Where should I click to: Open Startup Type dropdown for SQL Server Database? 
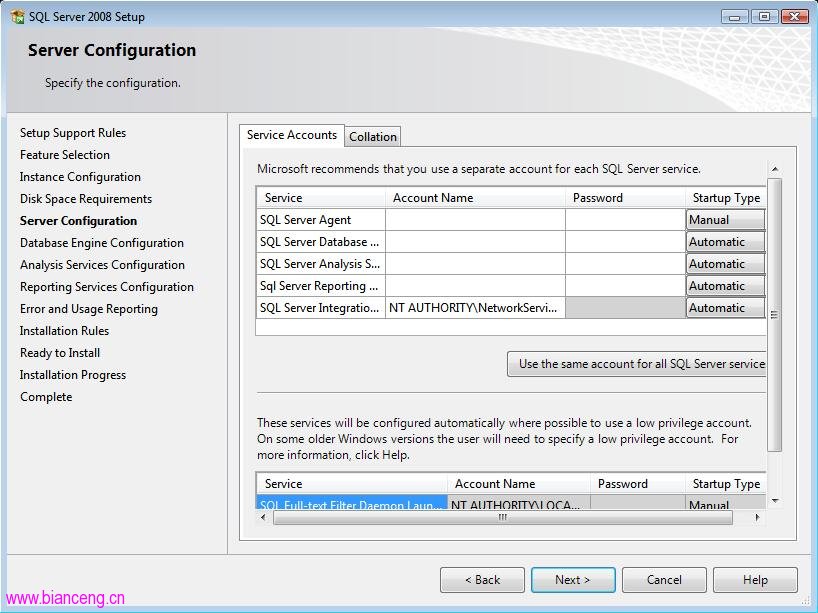point(725,242)
